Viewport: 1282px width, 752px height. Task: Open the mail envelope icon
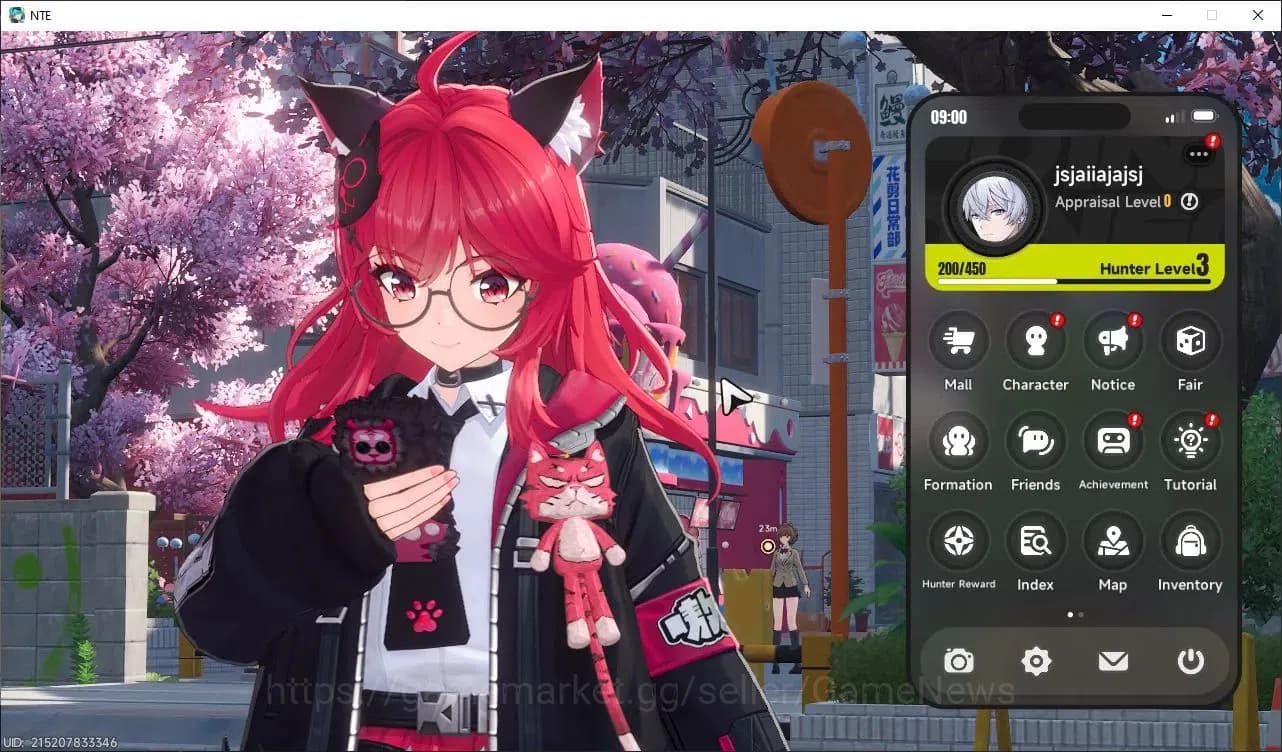1113,661
